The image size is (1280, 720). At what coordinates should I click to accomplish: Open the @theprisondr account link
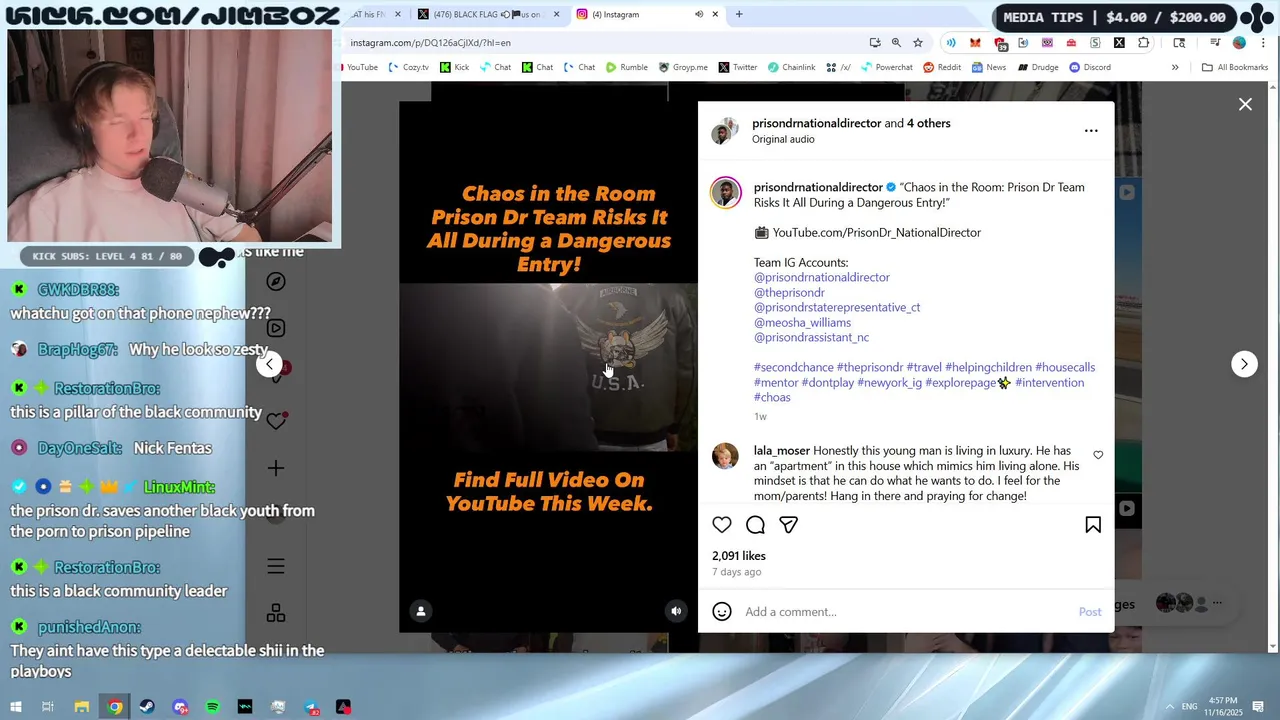789,292
